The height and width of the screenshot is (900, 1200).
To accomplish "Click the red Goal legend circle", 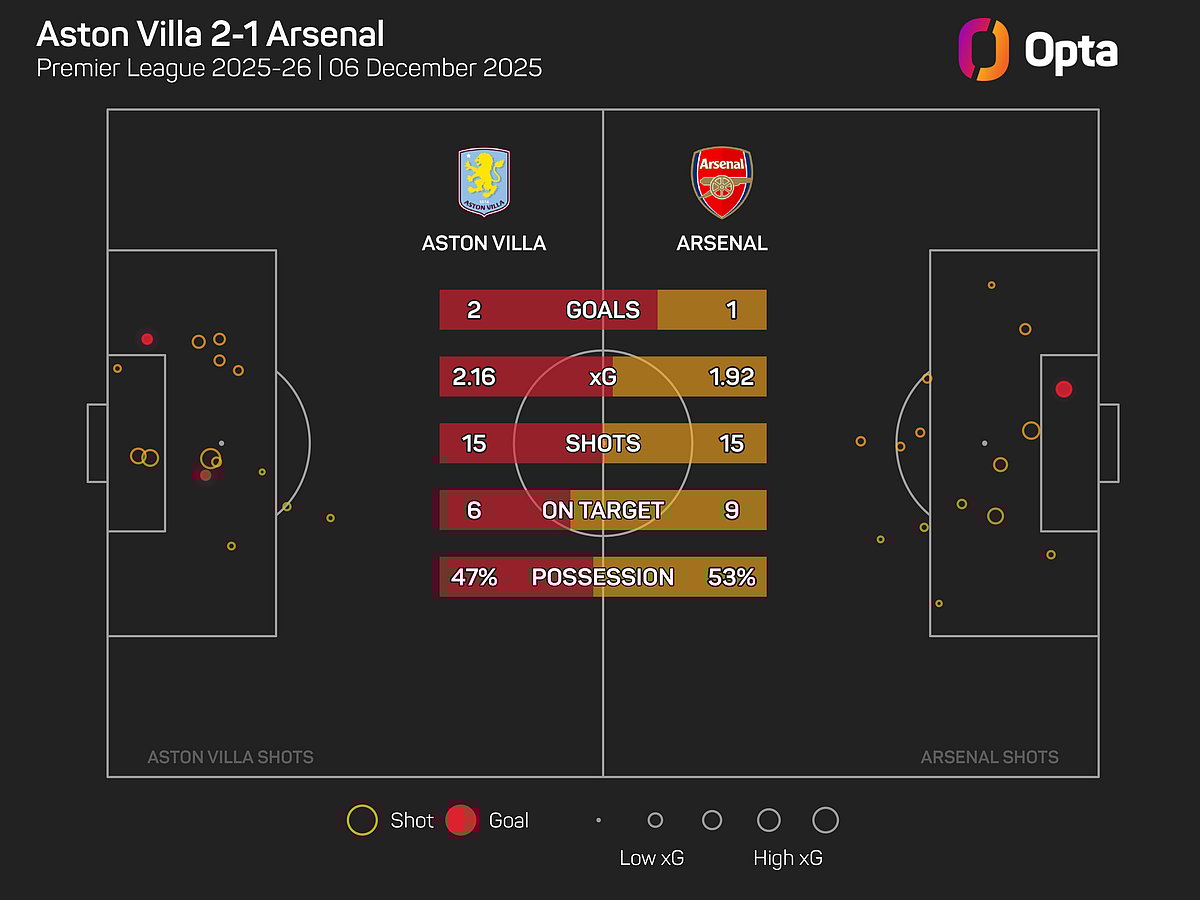I will (460, 820).
